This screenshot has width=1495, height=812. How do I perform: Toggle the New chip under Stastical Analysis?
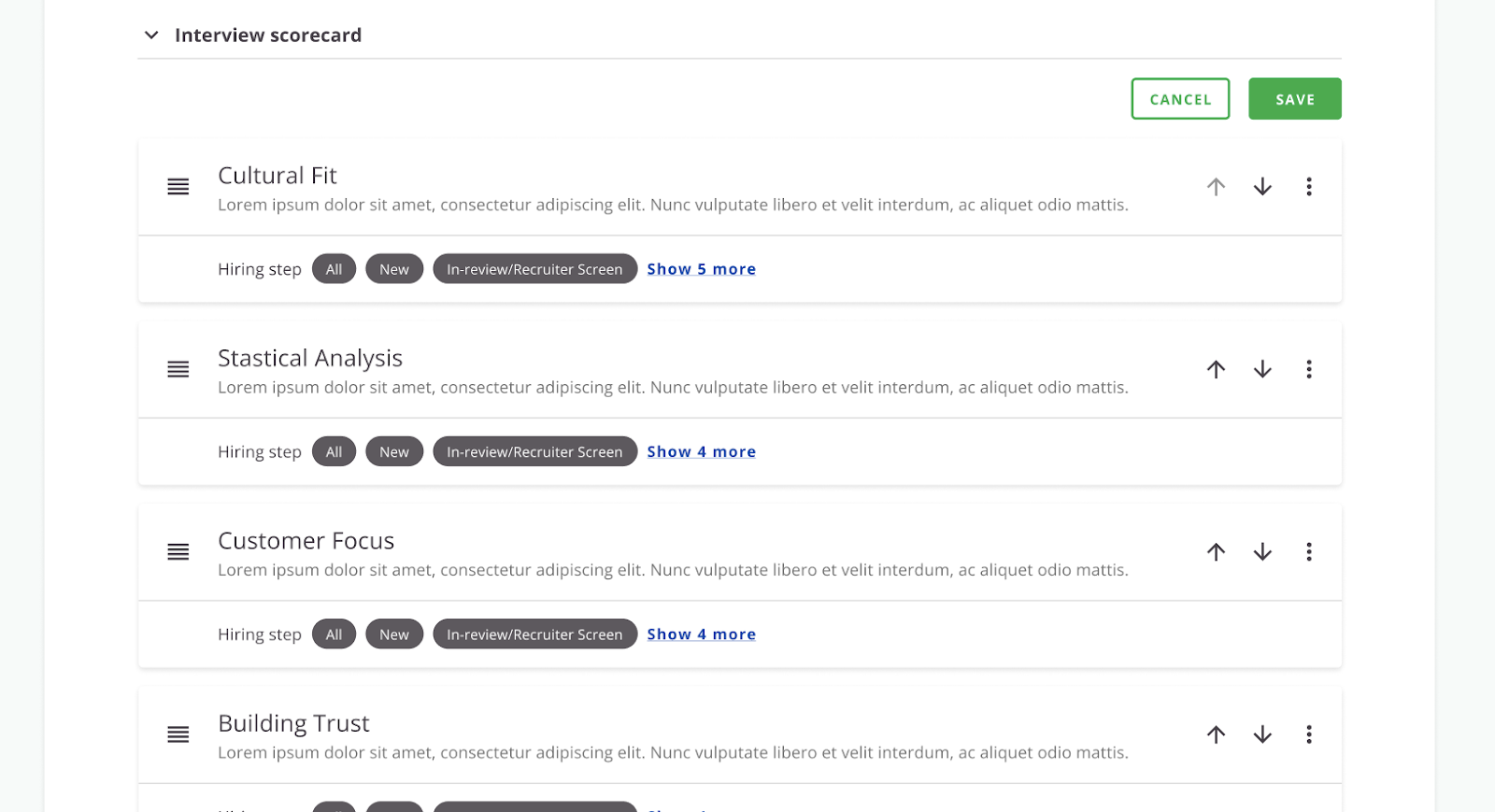(394, 451)
